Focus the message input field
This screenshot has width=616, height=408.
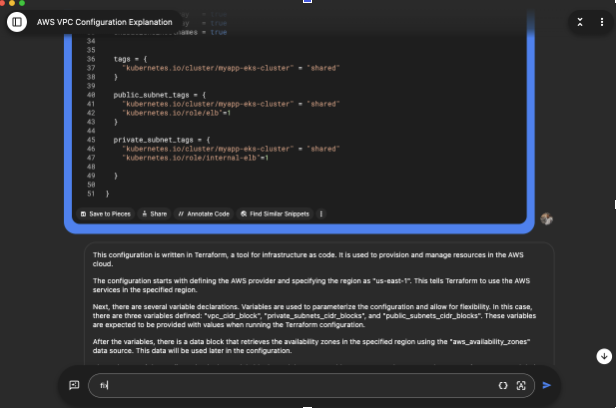290,385
